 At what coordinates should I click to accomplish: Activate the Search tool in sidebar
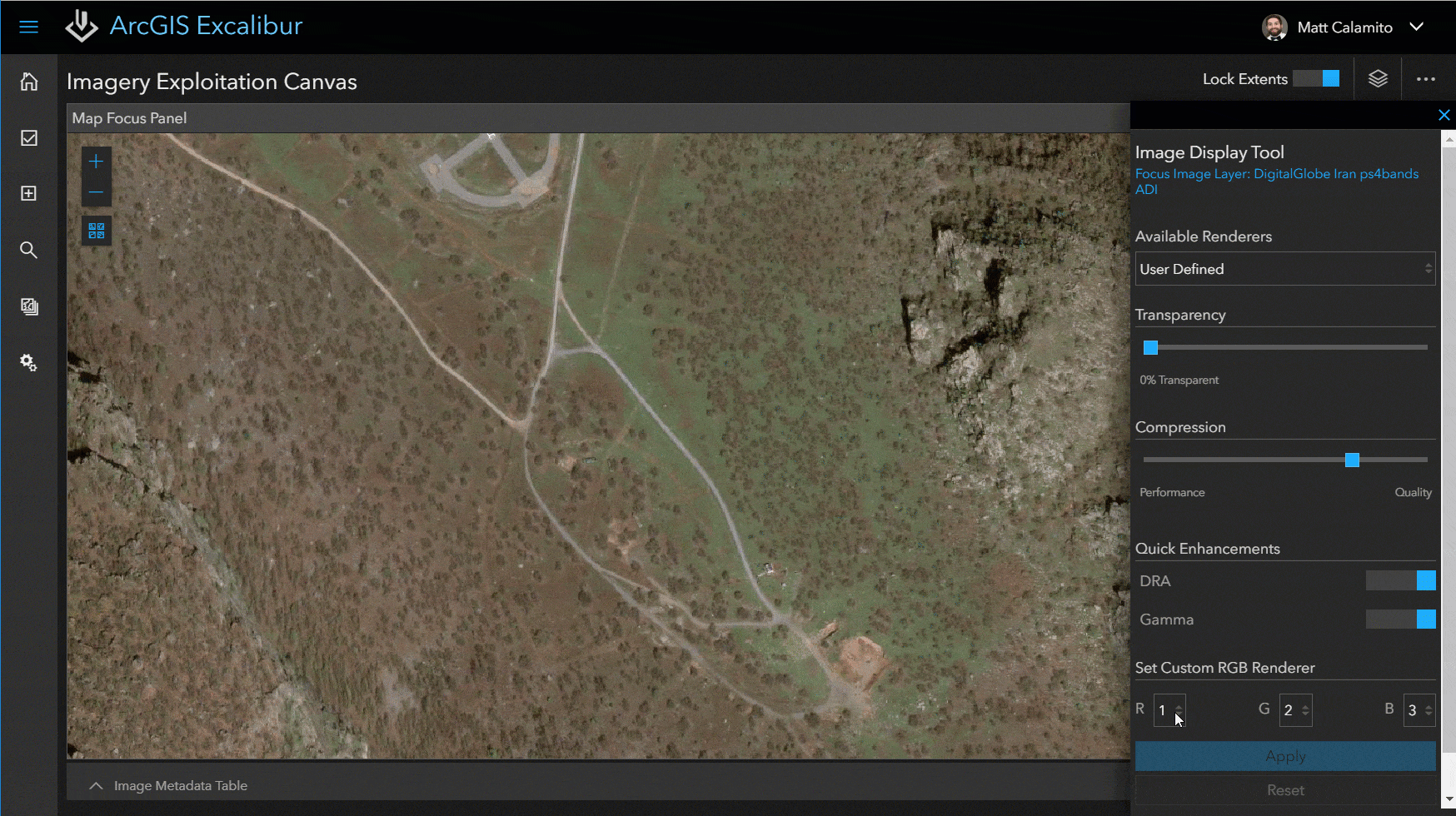click(x=28, y=249)
